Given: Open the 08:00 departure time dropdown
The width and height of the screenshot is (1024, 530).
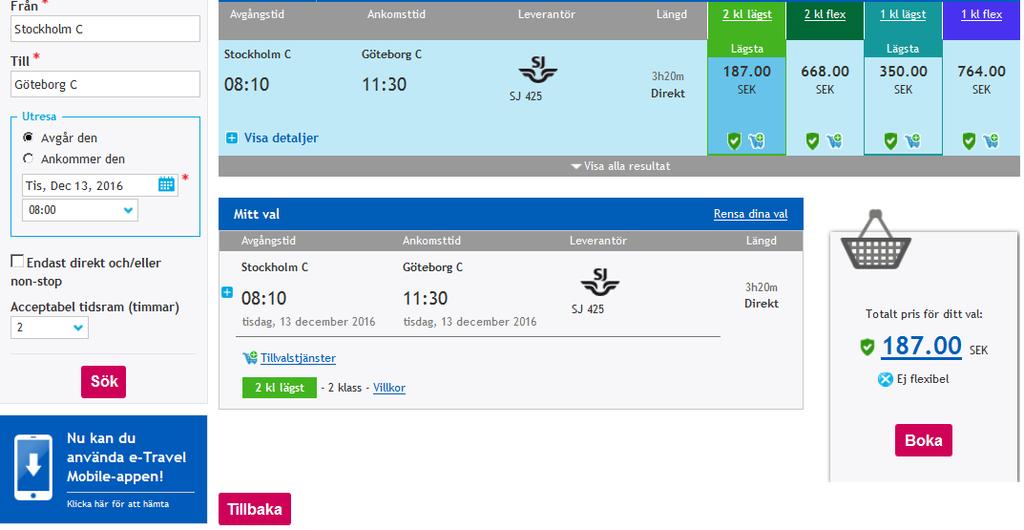Looking at the screenshot, I should point(80,210).
